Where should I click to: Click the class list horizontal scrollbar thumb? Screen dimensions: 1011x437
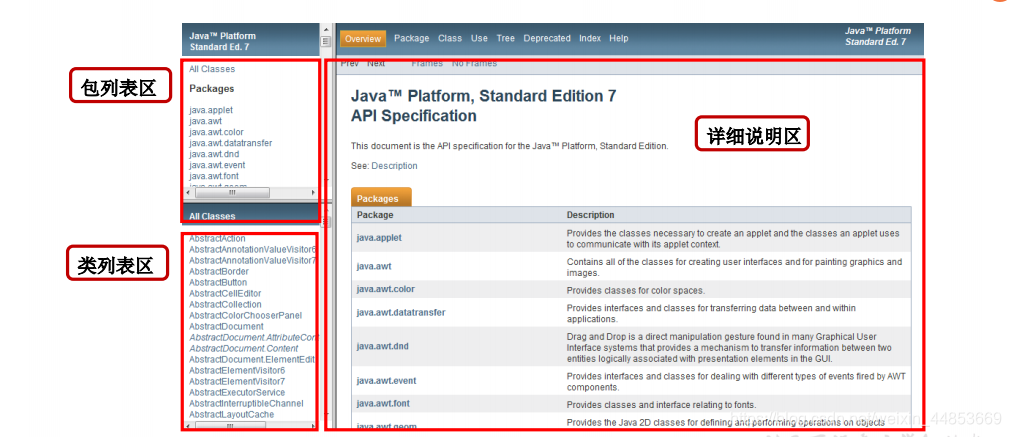pos(230,426)
